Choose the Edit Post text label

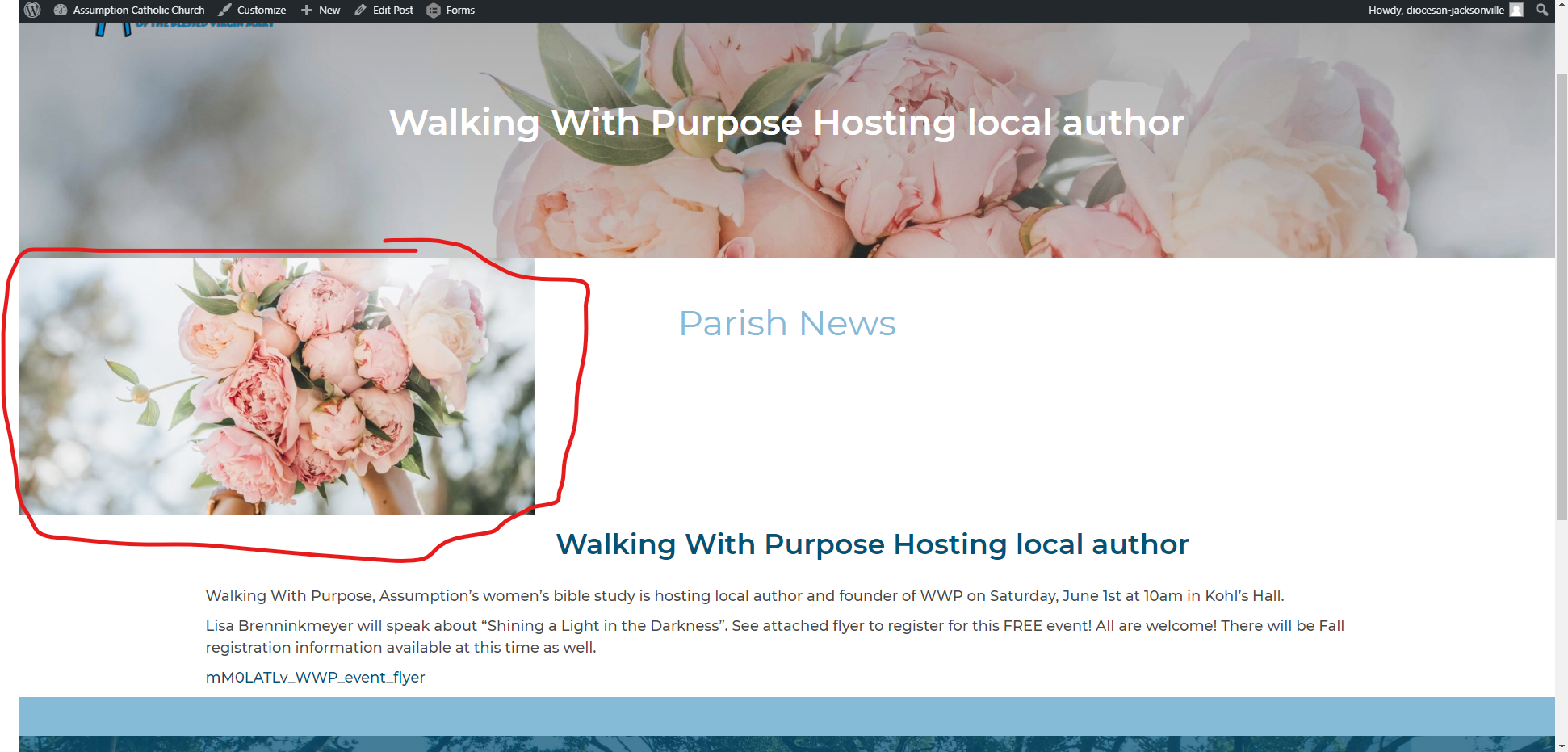(x=393, y=11)
